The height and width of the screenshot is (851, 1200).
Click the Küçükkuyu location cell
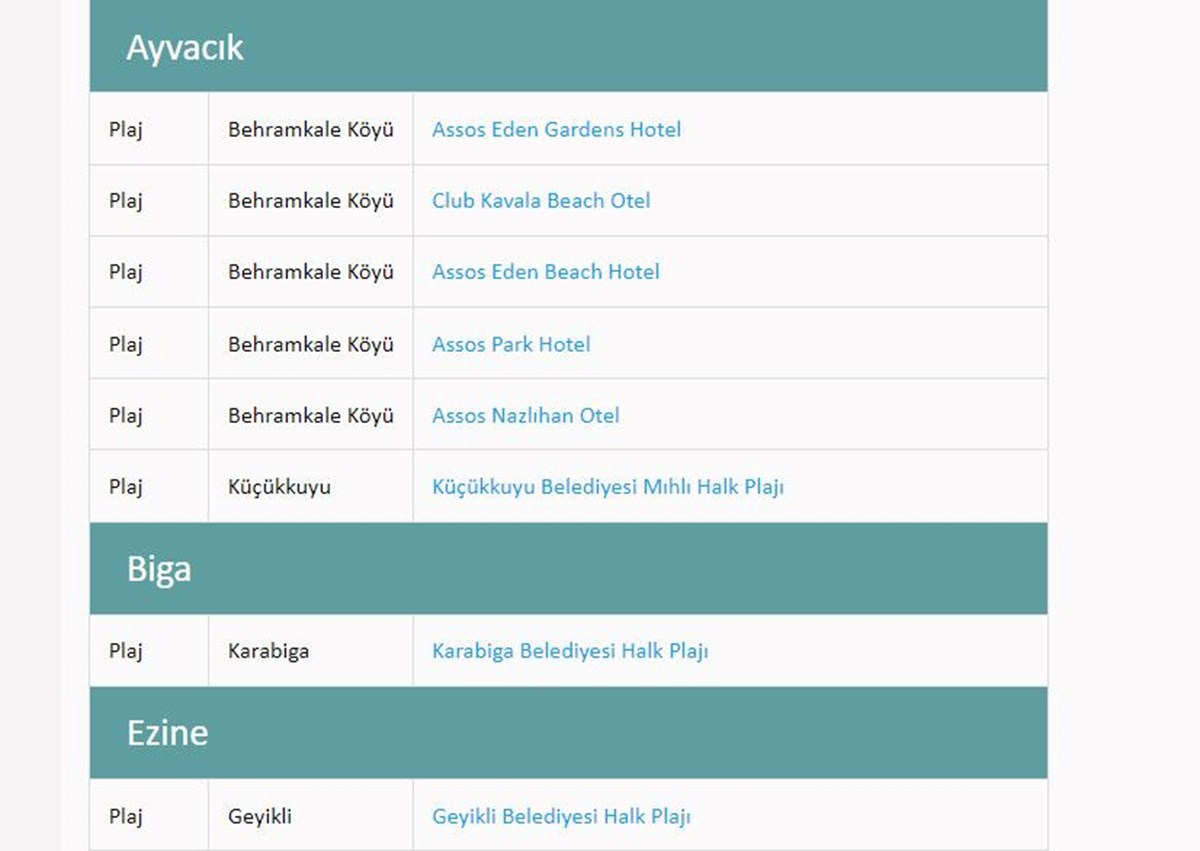(x=310, y=487)
